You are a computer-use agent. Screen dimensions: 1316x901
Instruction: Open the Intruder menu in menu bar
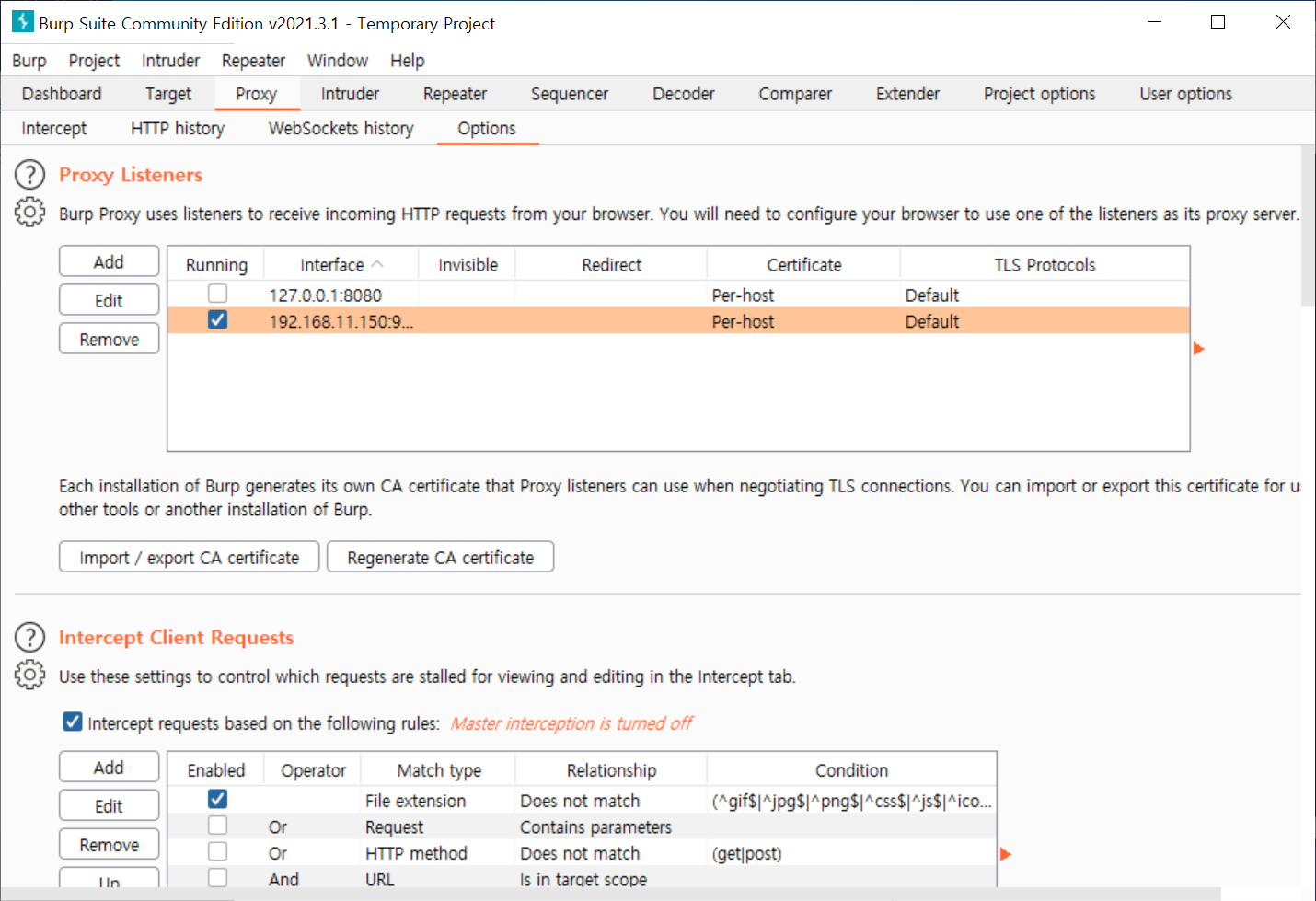[x=170, y=61]
